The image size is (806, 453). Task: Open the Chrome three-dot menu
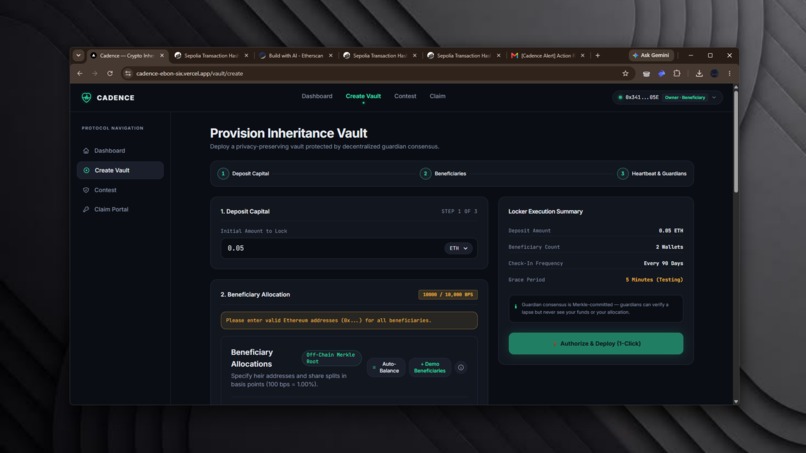pos(729,74)
